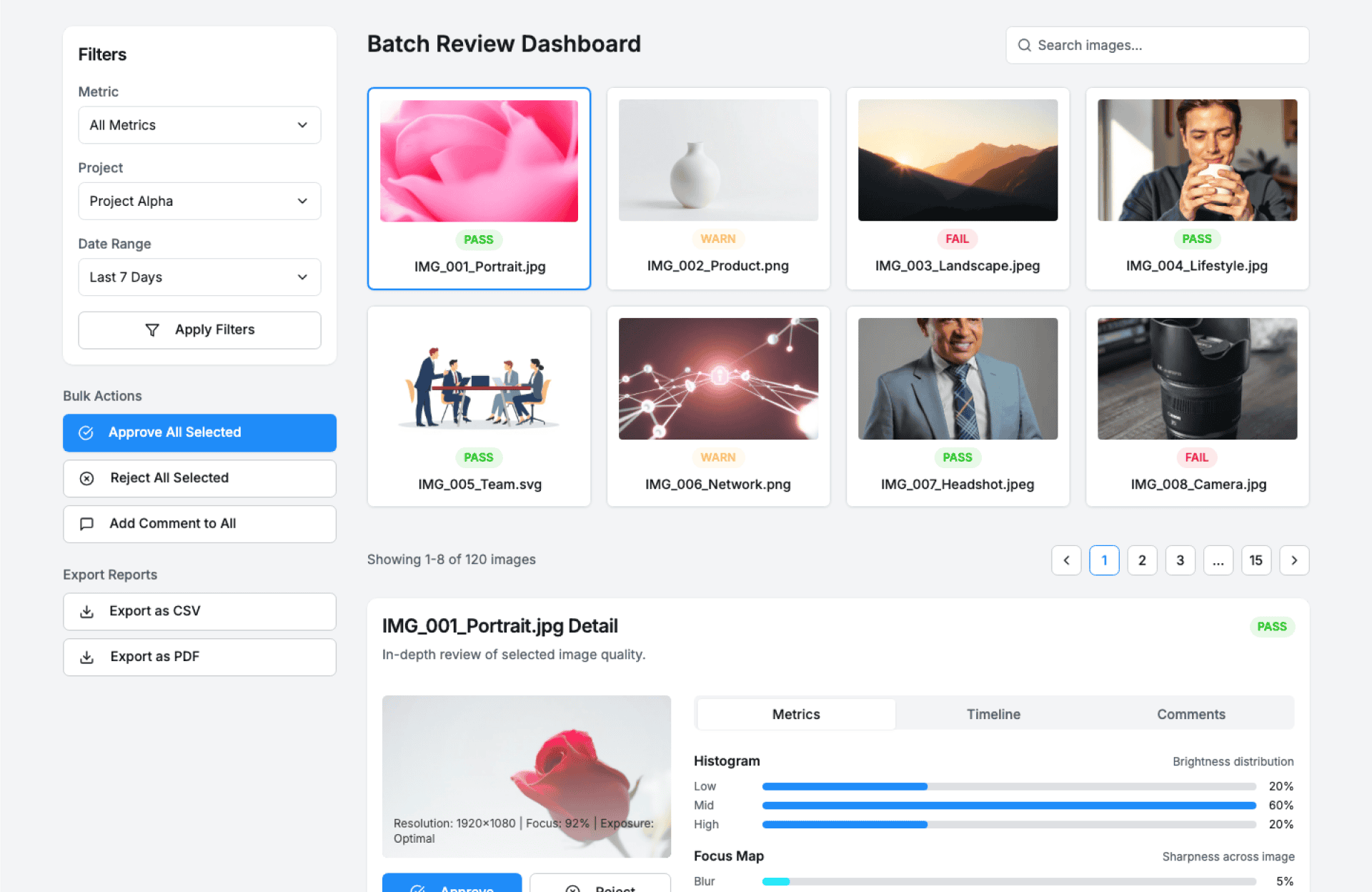
Task: Go to previous page with left chevron
Action: pyautogui.click(x=1066, y=560)
